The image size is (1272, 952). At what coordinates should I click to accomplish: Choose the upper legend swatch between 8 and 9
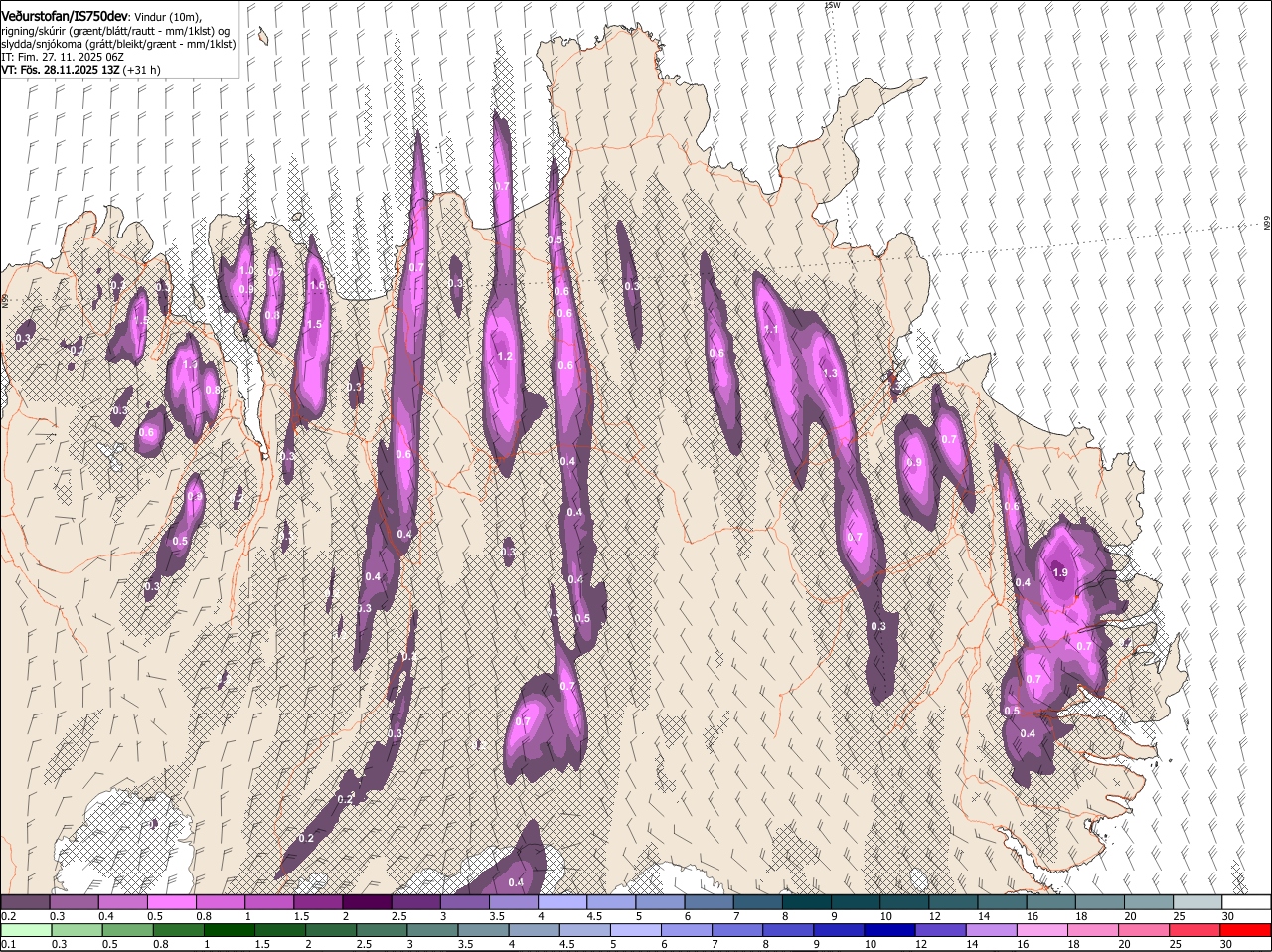tap(807, 902)
